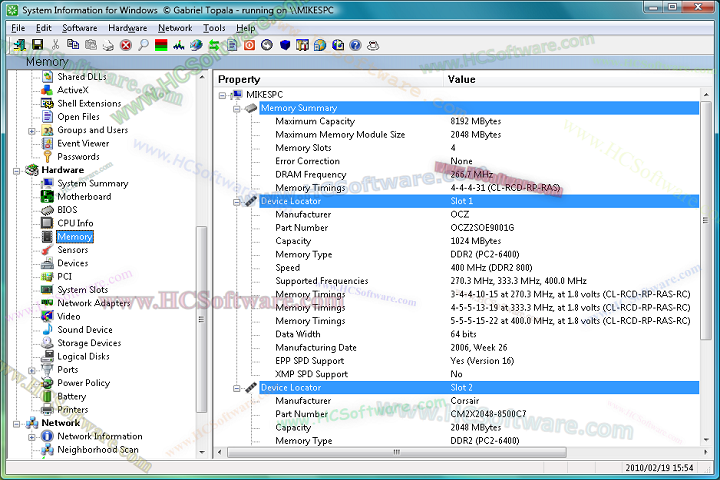Collapse the Device Locator Slot 1 group
The height and width of the screenshot is (480, 720).
[x=236, y=202]
